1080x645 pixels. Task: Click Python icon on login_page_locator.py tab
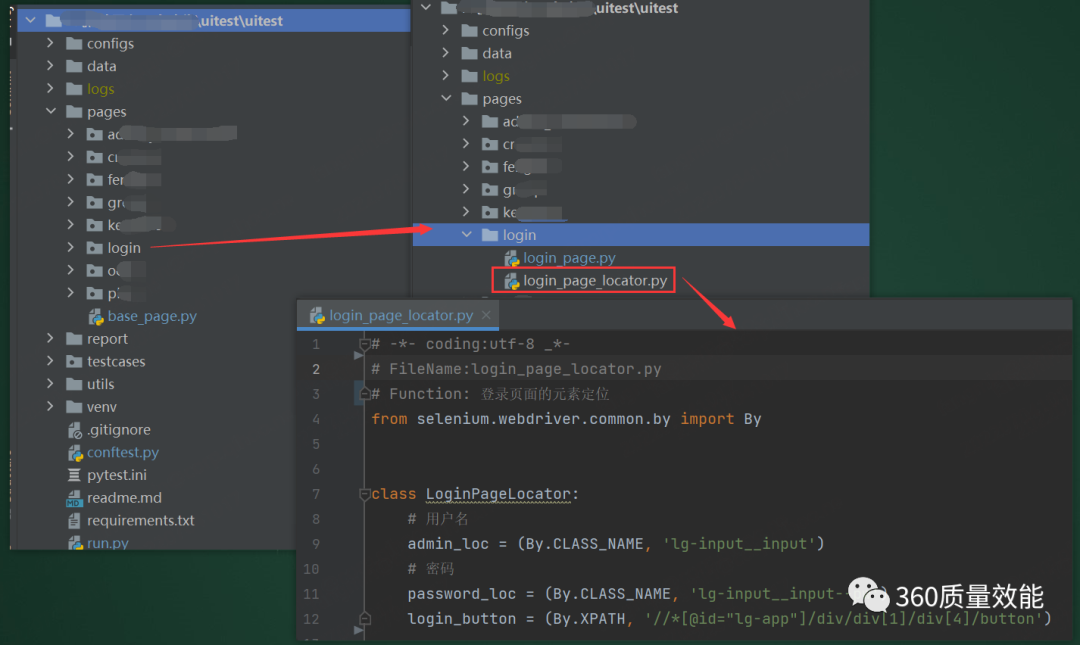tap(317, 316)
